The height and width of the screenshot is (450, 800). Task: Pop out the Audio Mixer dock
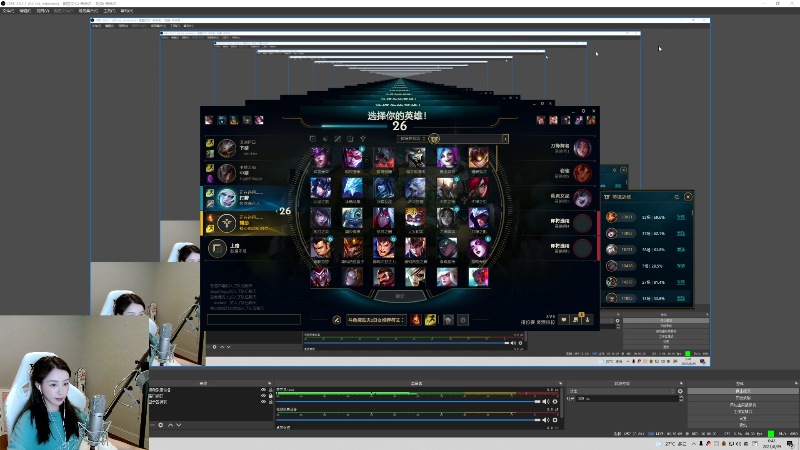(x=560, y=383)
